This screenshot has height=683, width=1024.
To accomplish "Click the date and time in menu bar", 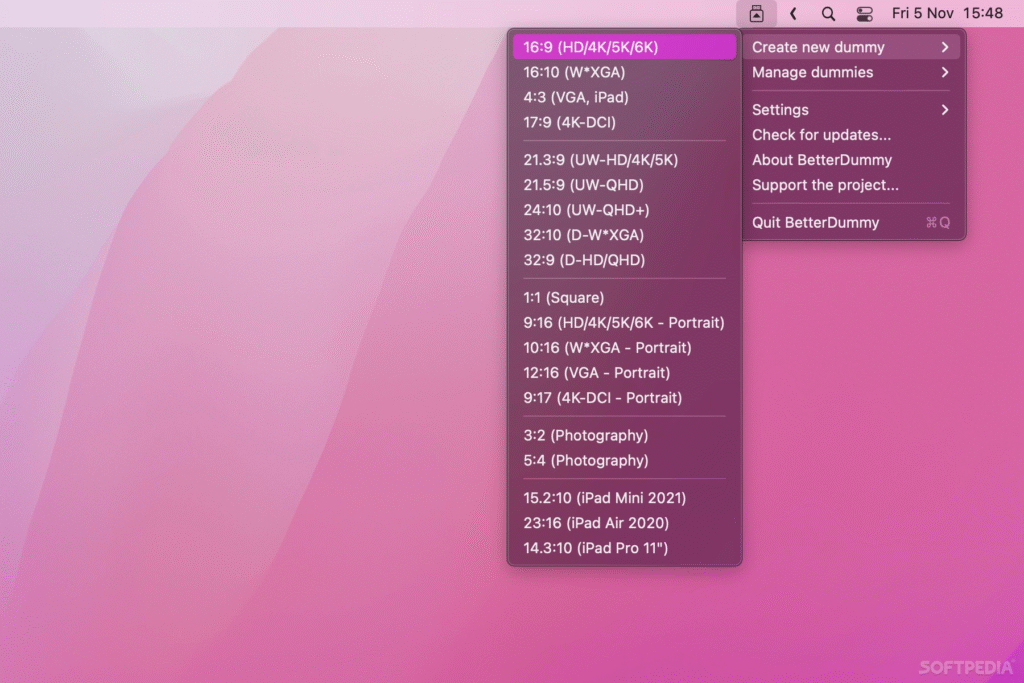I will click(946, 14).
